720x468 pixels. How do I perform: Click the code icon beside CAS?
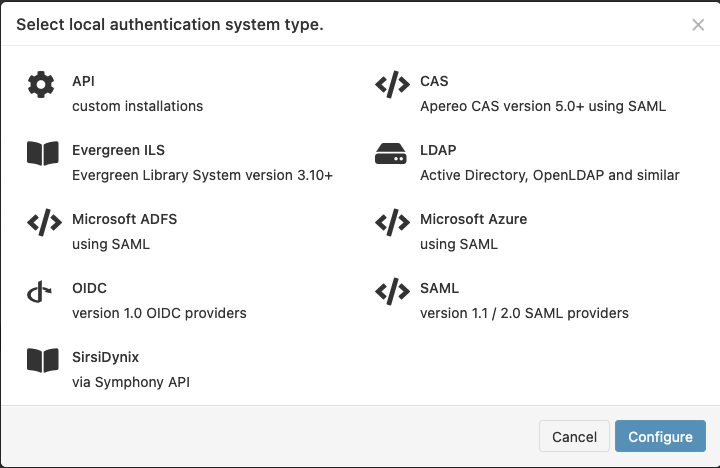[391, 84]
